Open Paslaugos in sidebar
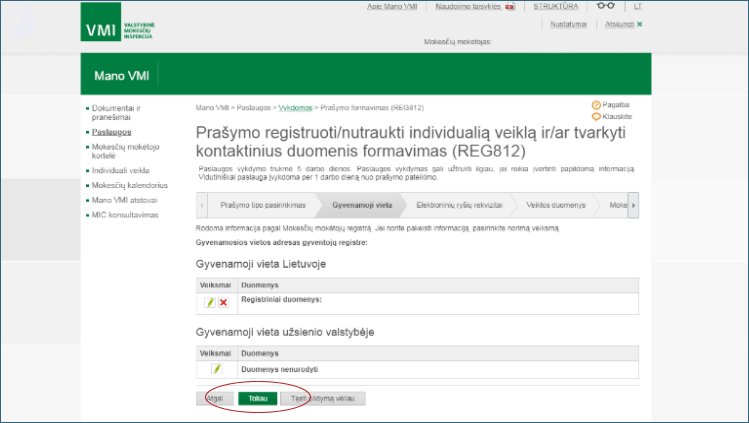This screenshot has height=423, width=749. click(111, 132)
